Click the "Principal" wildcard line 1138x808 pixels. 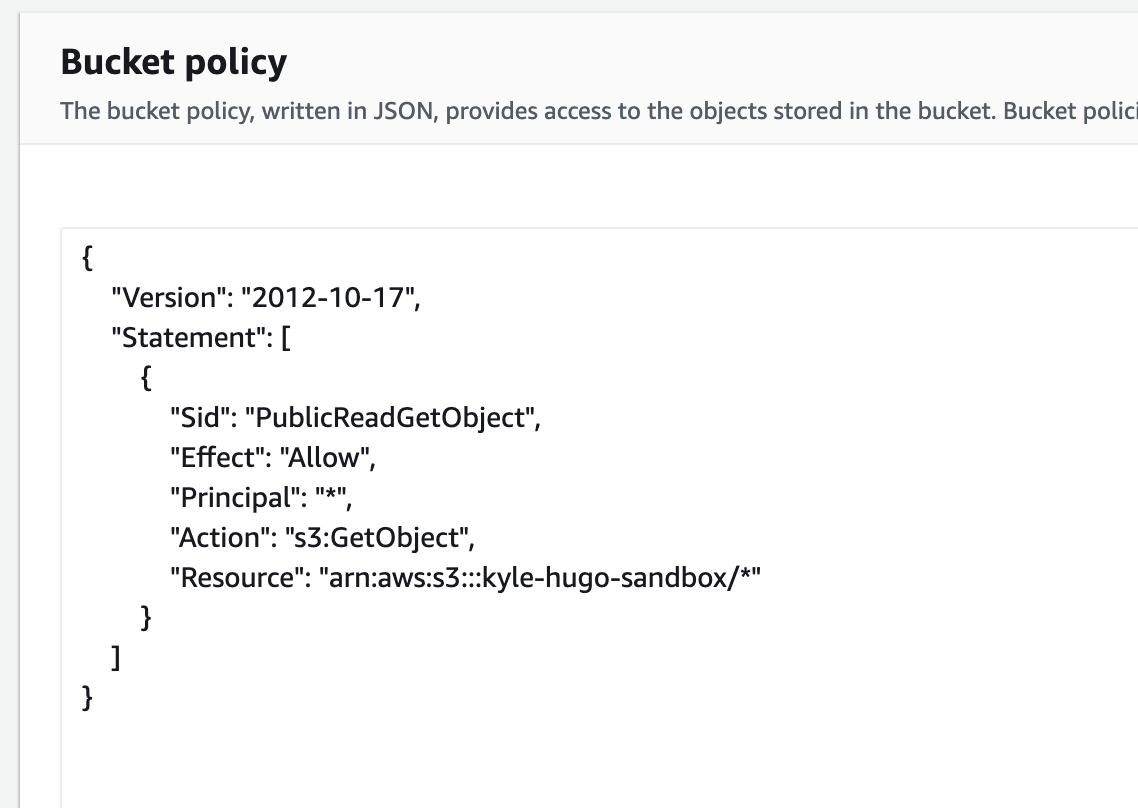pyautogui.click(x=261, y=497)
